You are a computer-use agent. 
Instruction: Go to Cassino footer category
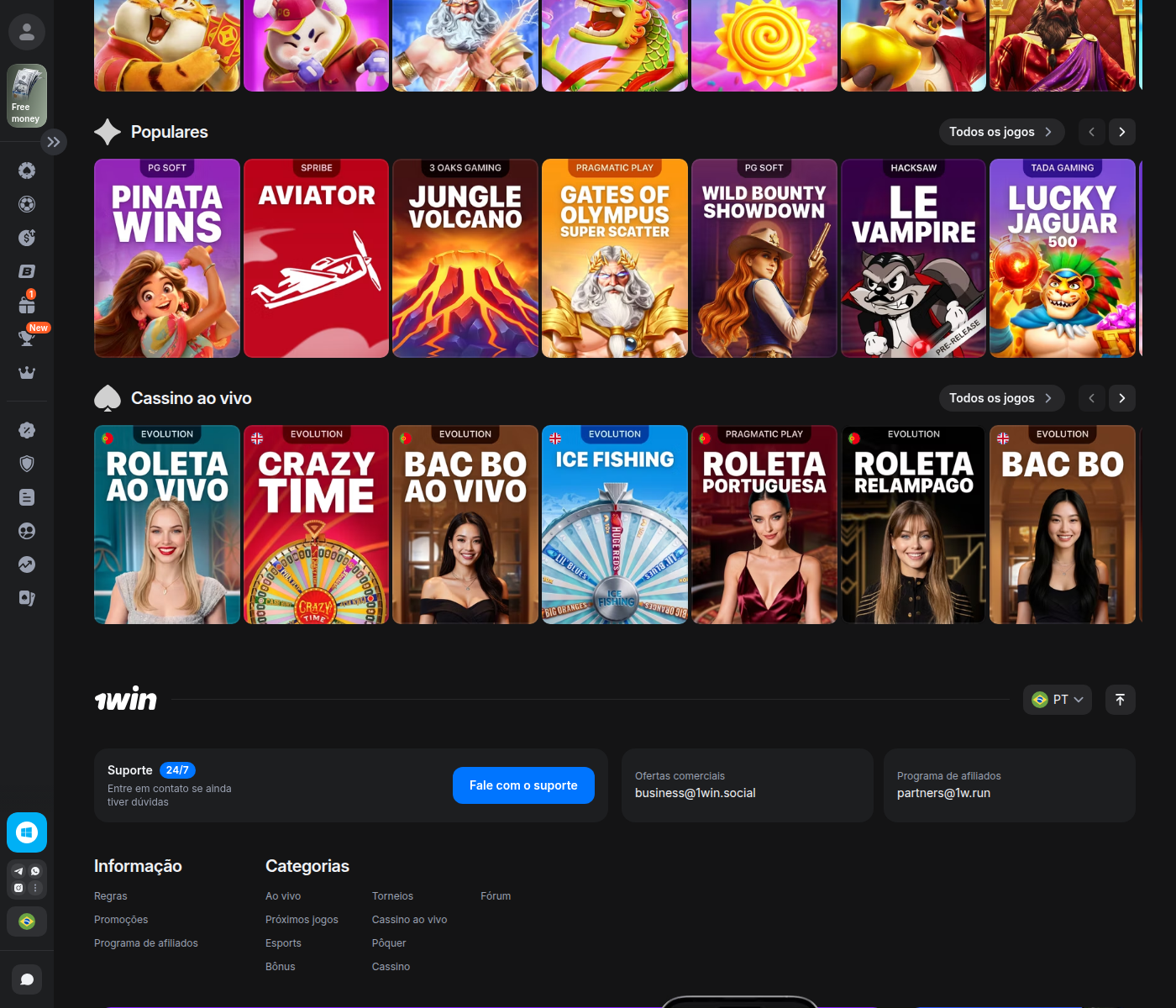[x=391, y=967]
